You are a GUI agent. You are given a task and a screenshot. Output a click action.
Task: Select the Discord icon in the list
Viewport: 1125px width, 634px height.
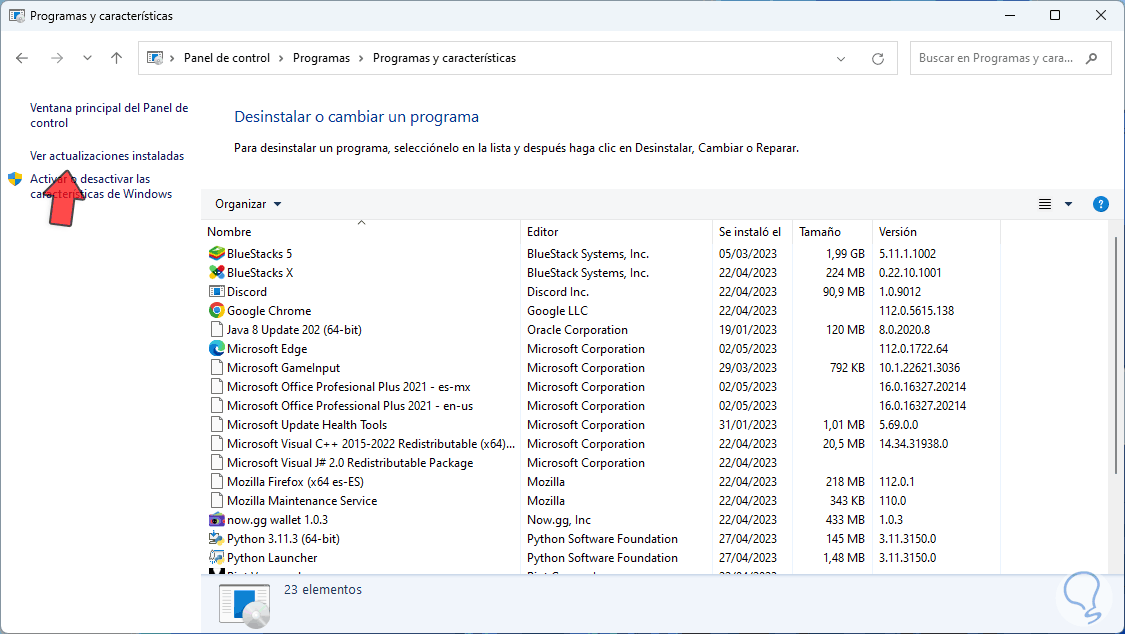[216, 292]
